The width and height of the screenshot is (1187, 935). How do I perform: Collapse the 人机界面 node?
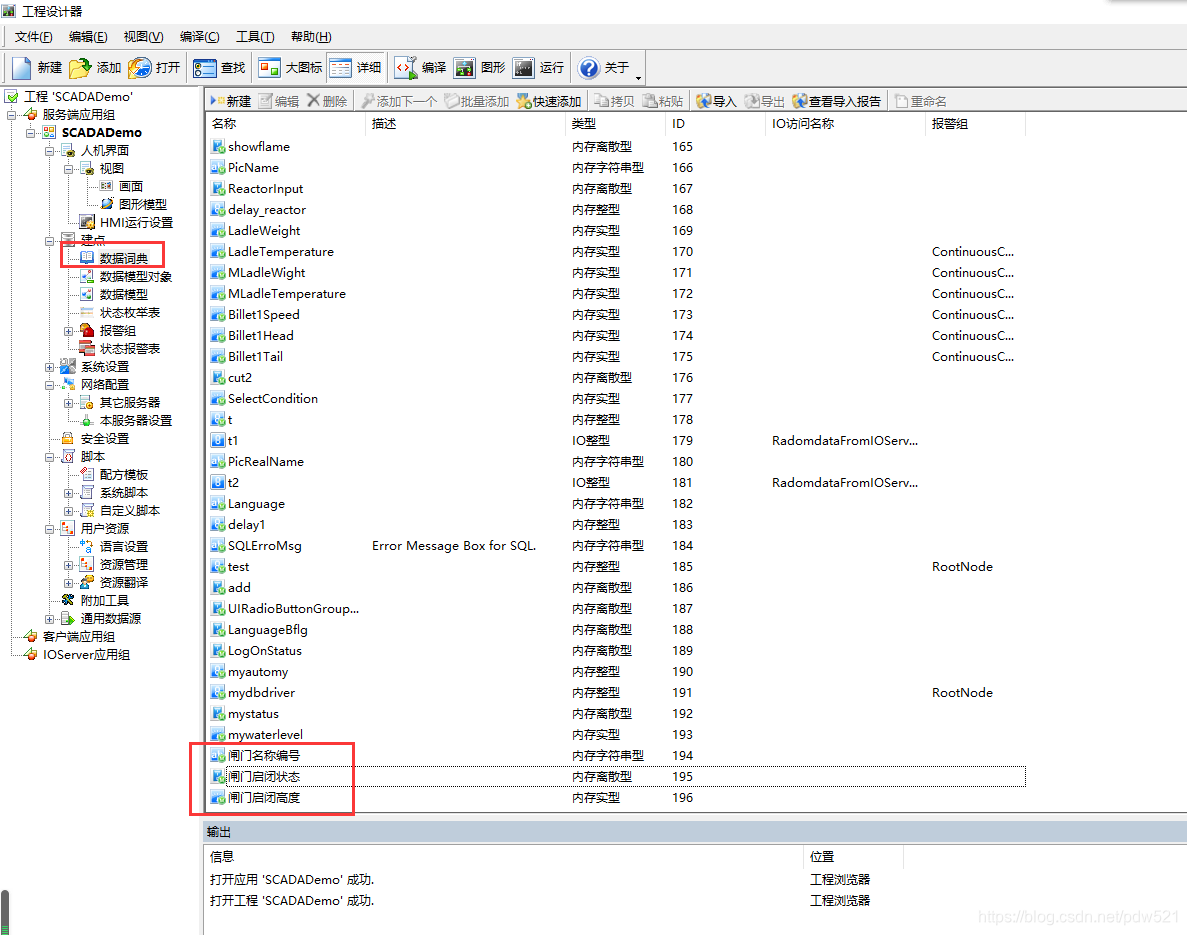[49, 151]
